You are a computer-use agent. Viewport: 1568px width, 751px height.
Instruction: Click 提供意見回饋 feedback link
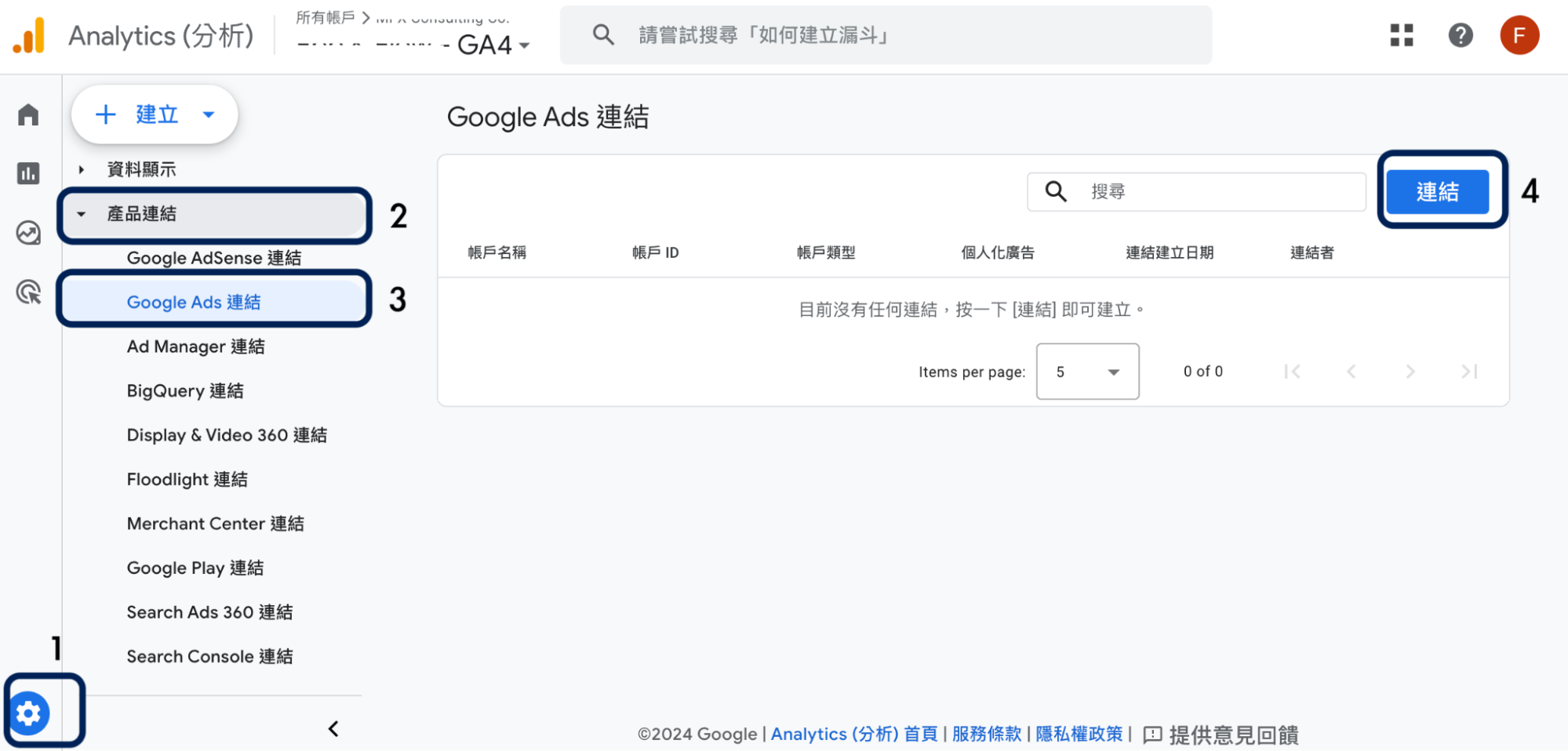tap(1233, 735)
